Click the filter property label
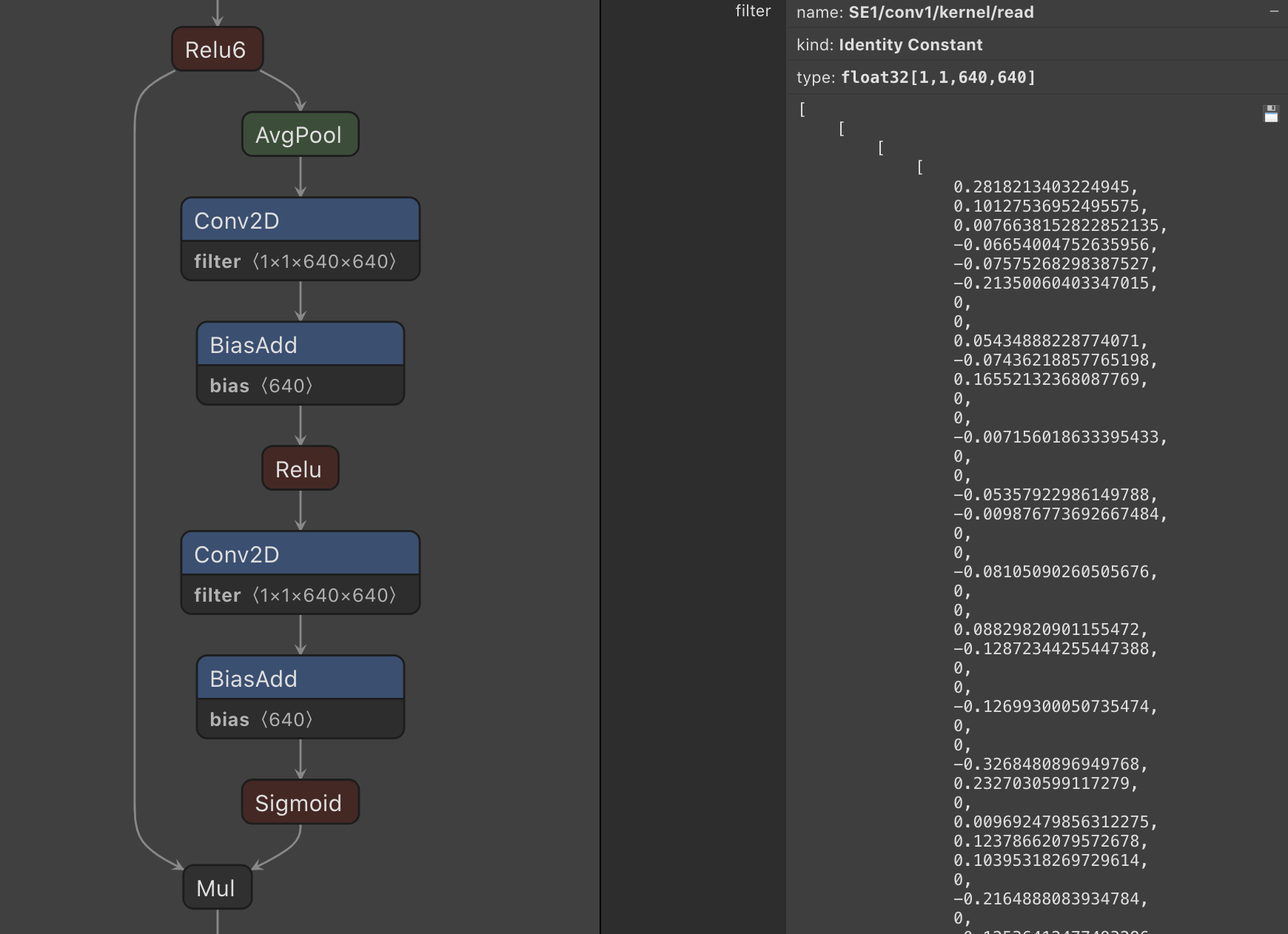 point(753,11)
